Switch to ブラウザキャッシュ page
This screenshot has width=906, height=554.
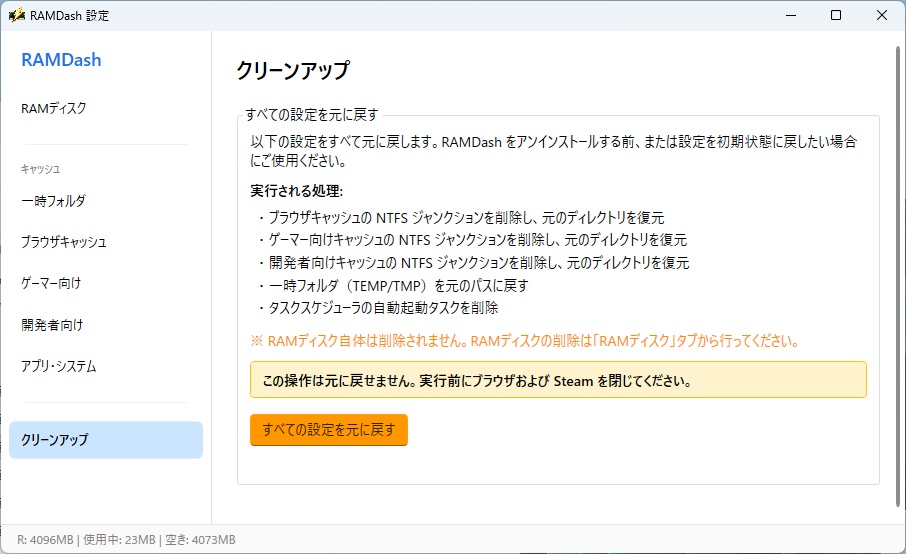coord(64,242)
